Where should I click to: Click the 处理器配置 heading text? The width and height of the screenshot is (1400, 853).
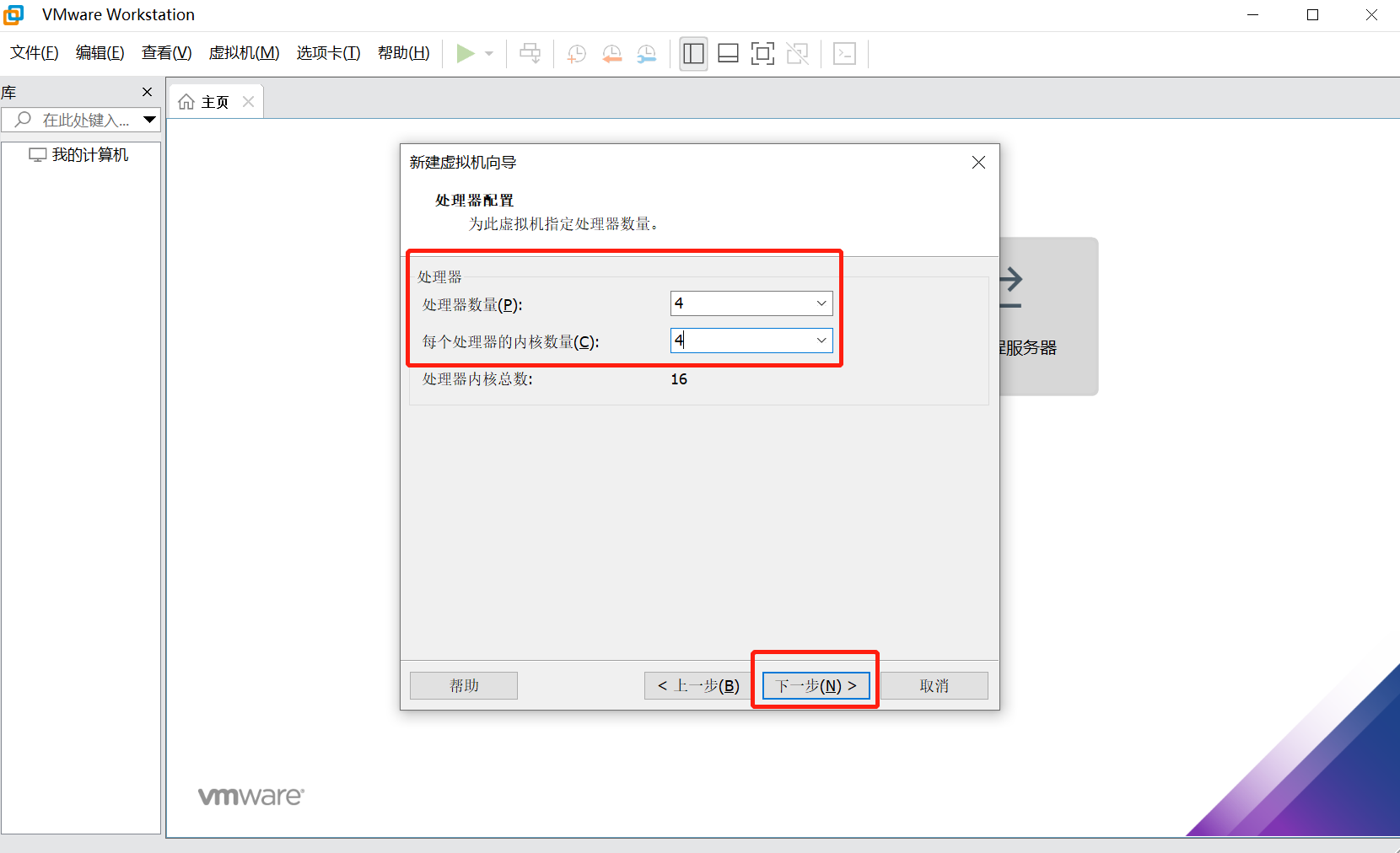tap(474, 201)
